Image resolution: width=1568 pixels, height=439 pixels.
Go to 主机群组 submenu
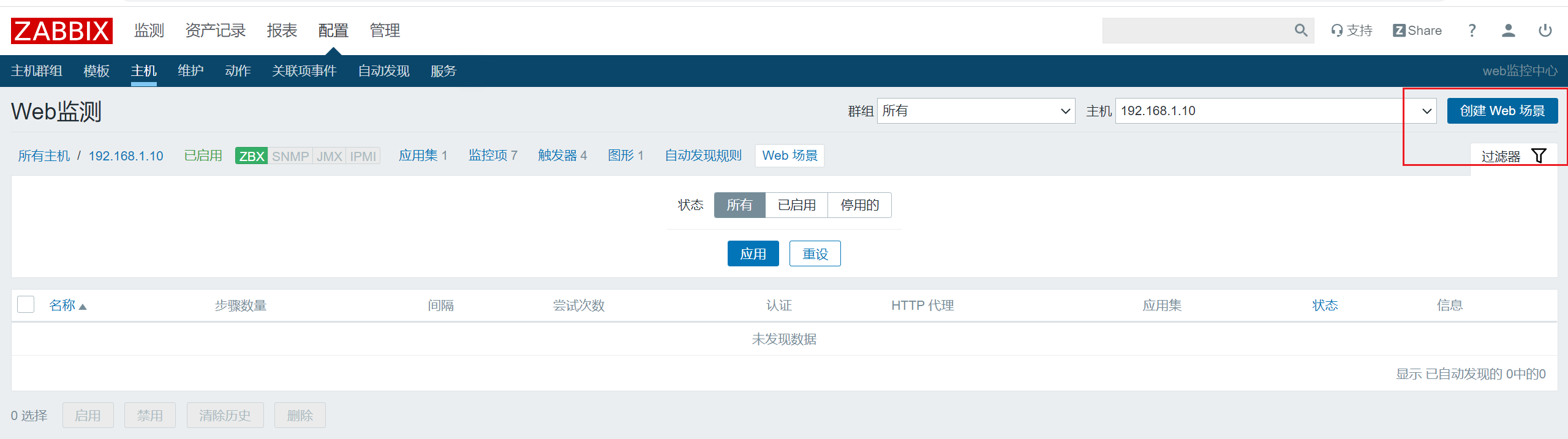tap(37, 71)
